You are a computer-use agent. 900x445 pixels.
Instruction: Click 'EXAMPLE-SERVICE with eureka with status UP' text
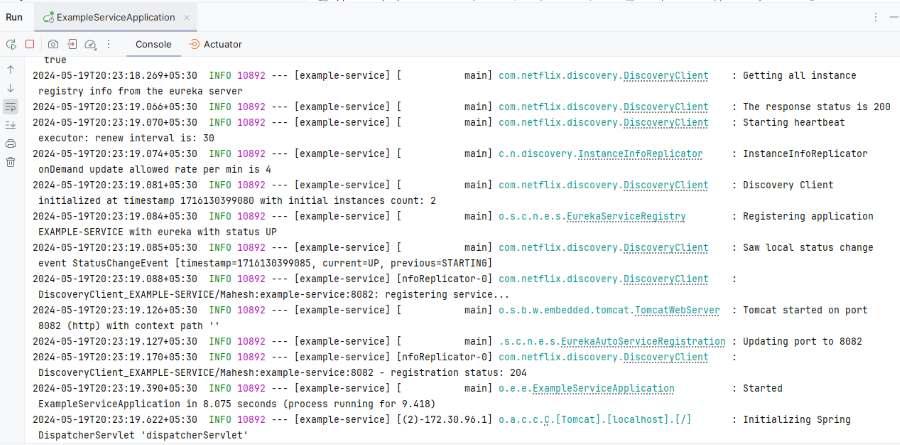coord(157,232)
